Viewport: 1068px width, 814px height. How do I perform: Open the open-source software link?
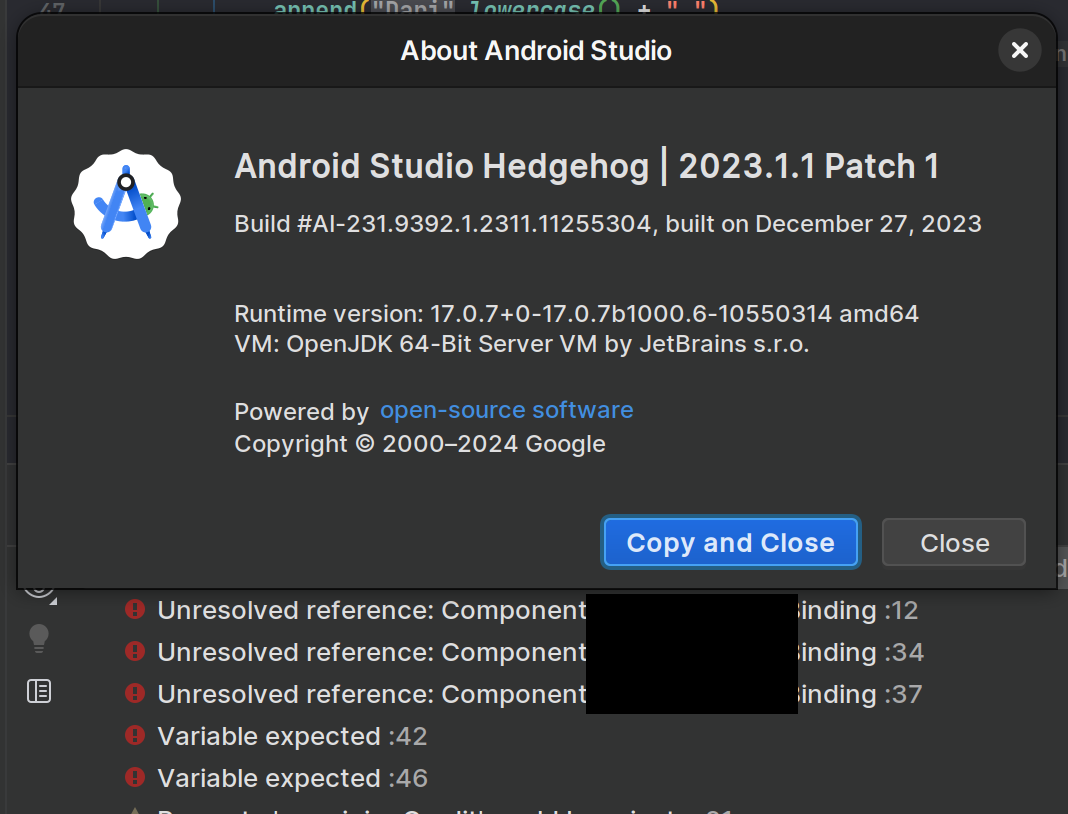[506, 410]
